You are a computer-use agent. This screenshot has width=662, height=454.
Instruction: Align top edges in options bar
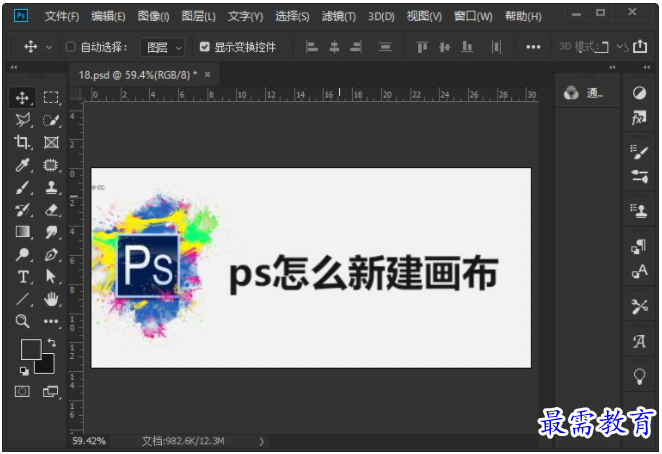(x=422, y=46)
